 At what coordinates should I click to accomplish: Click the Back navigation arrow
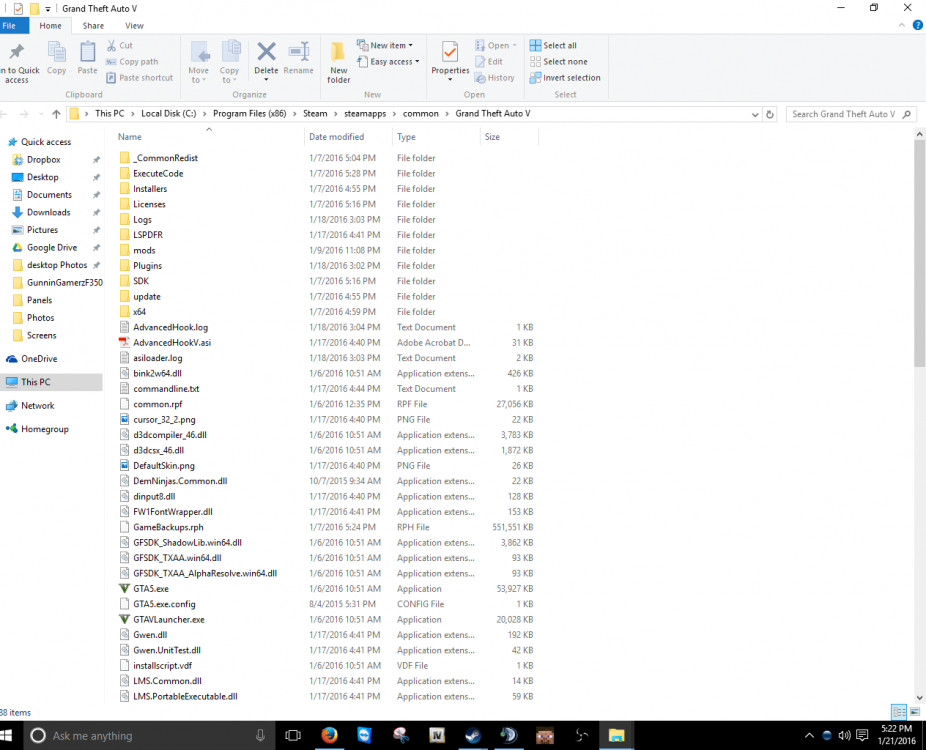click(x=4, y=114)
